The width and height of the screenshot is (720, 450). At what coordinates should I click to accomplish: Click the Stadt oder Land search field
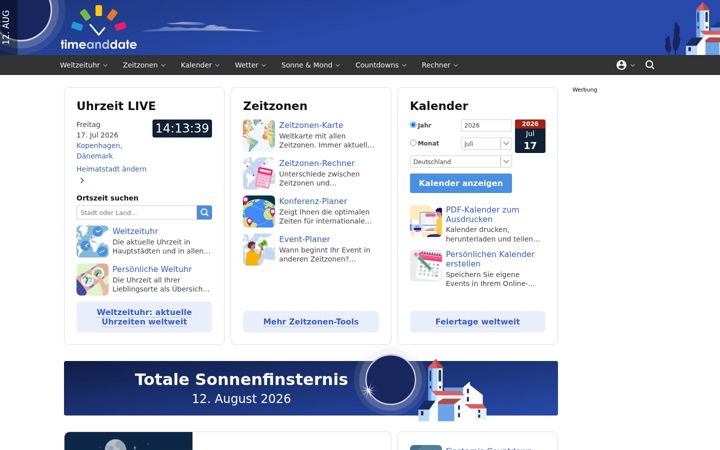(x=136, y=213)
